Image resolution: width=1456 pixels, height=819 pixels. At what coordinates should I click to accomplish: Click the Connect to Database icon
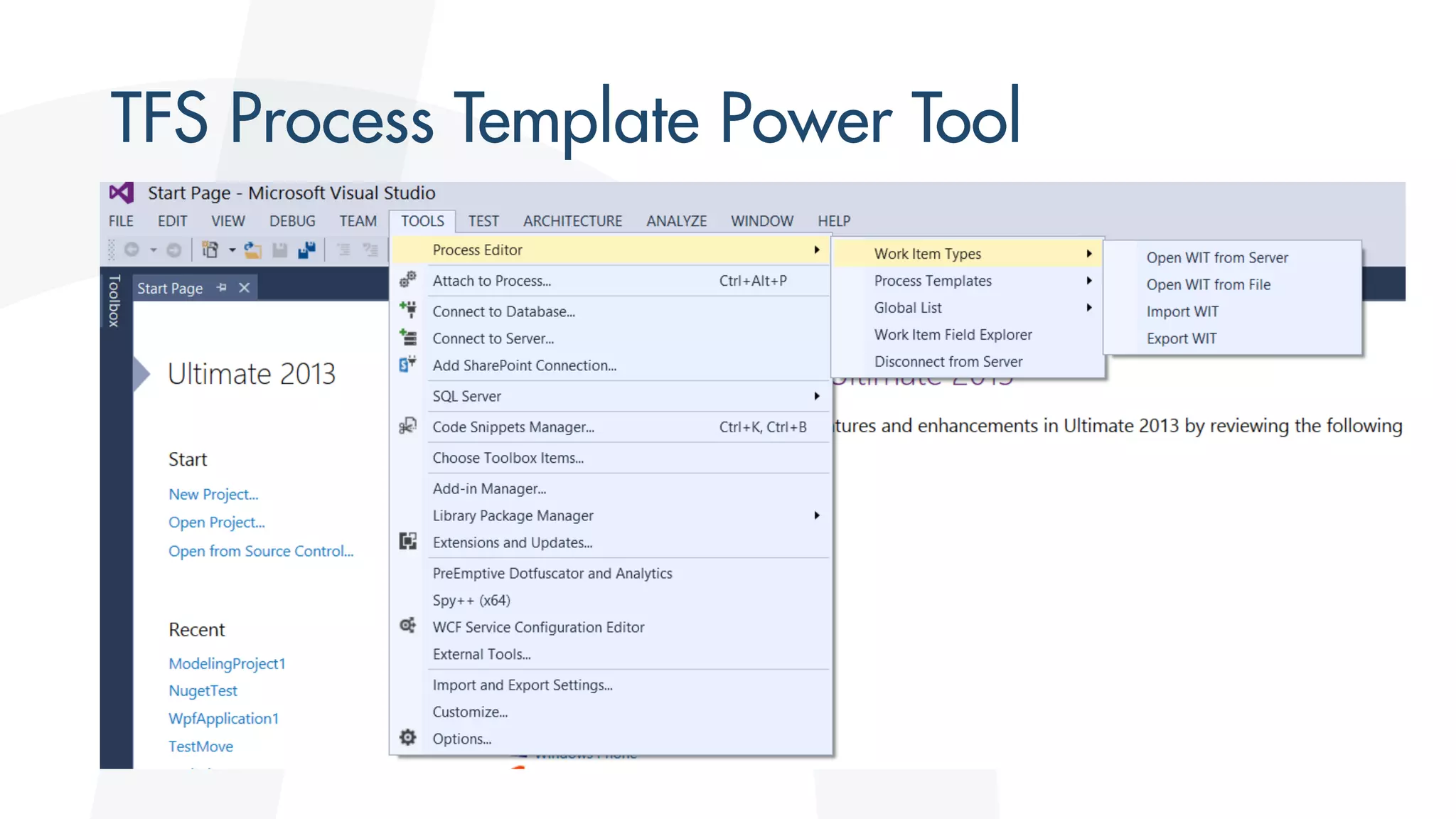407,310
